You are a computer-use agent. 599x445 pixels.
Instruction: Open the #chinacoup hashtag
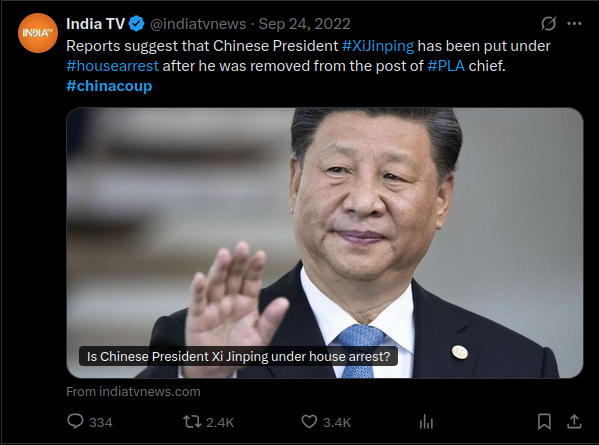109,86
